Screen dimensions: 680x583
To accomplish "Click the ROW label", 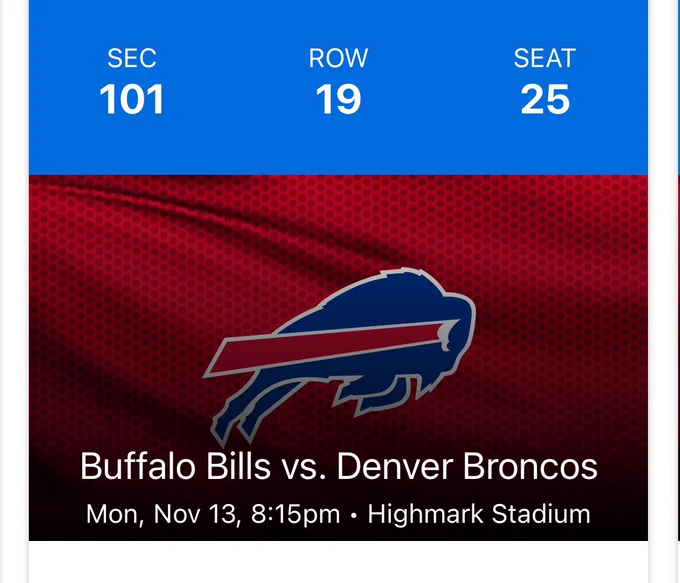I will point(338,58).
